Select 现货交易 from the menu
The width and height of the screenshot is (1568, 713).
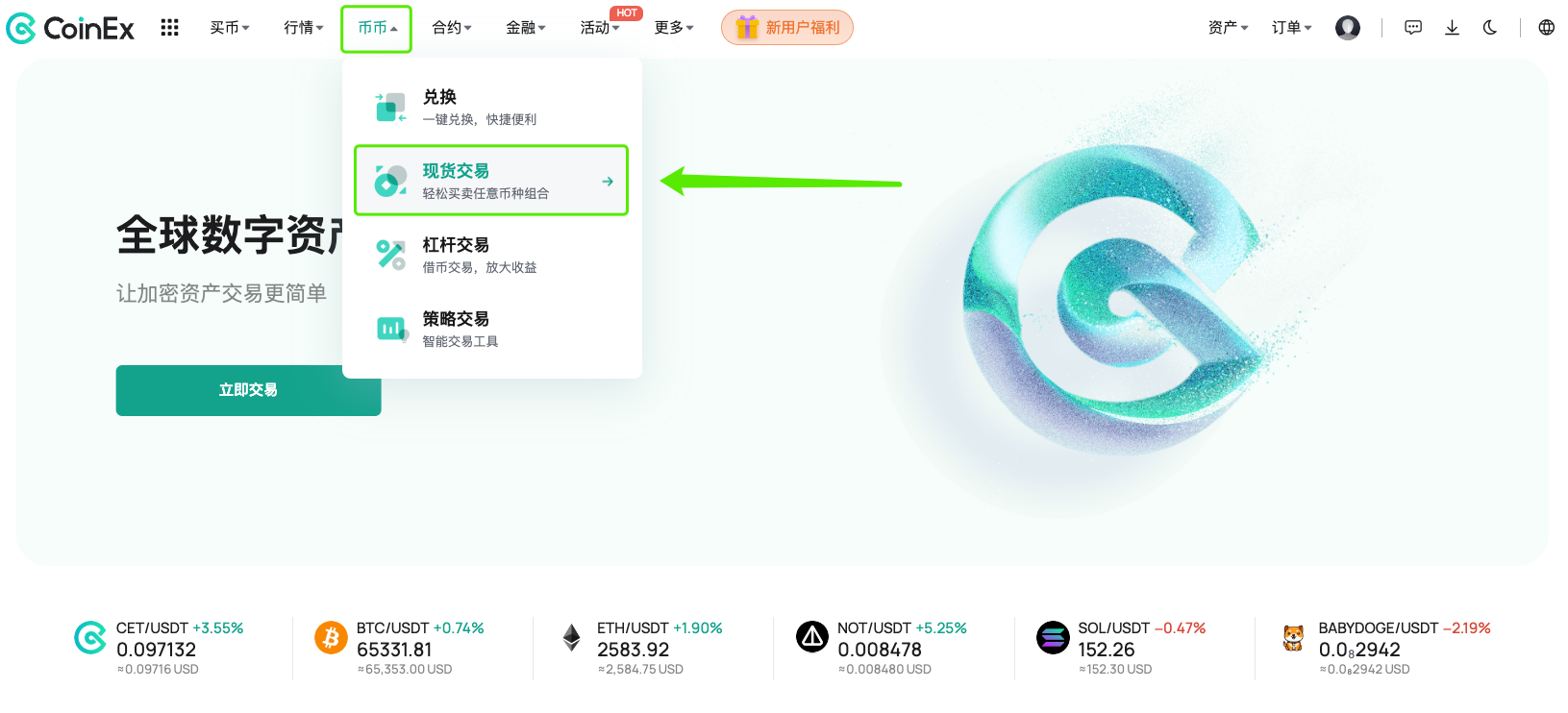click(490, 181)
